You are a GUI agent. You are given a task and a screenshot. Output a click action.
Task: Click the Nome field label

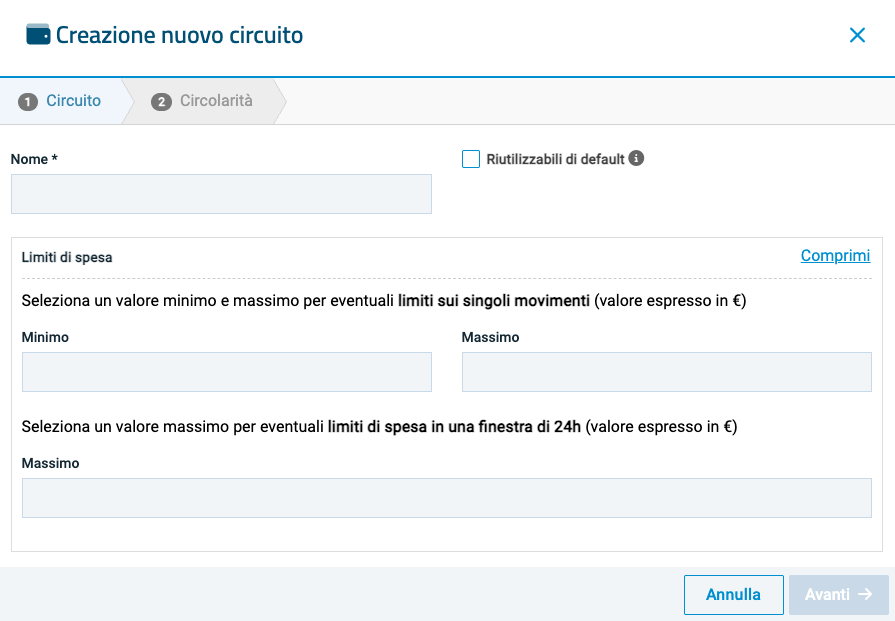click(x=34, y=159)
